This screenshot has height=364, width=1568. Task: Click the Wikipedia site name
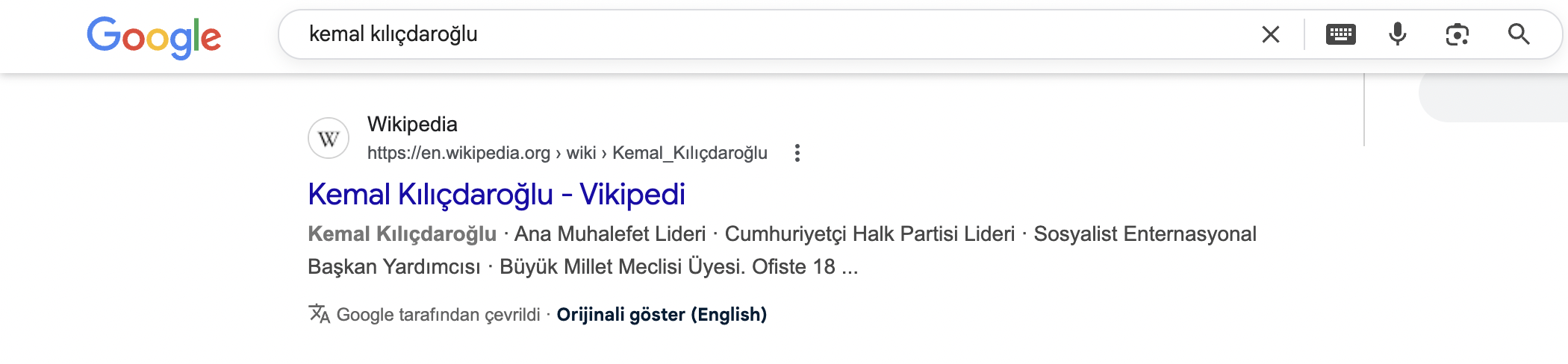click(412, 124)
